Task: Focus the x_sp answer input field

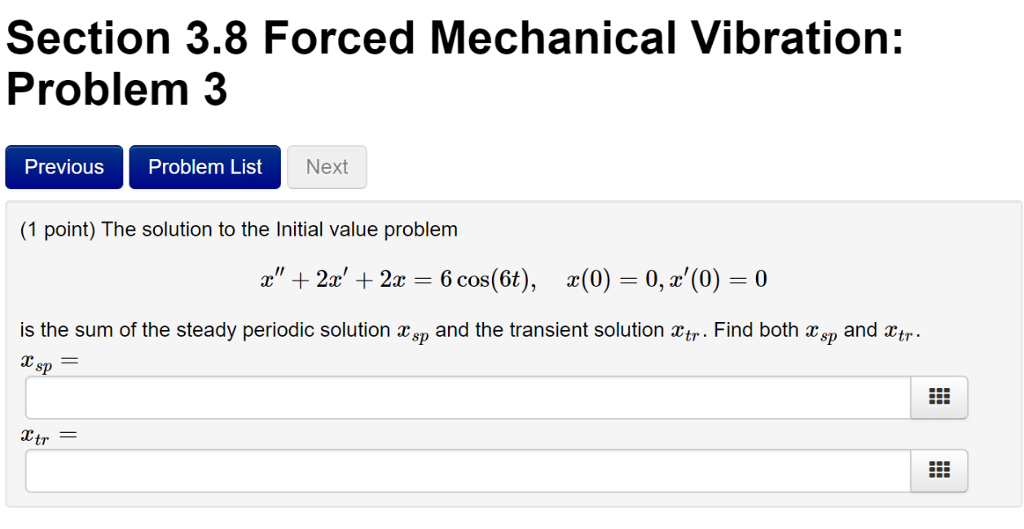Action: click(468, 397)
